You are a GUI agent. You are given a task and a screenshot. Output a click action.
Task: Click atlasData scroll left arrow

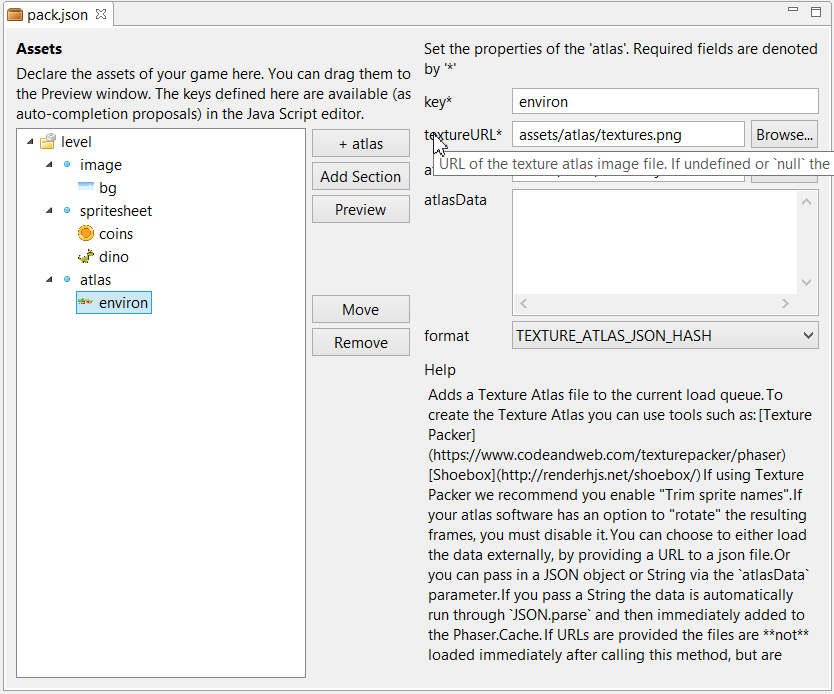[524, 303]
